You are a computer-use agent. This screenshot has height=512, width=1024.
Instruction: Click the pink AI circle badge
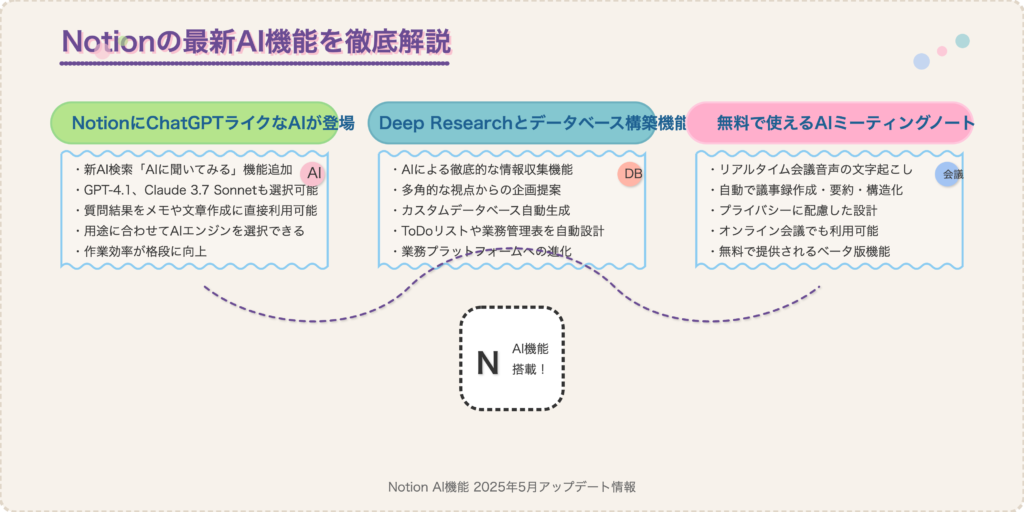pos(313,174)
